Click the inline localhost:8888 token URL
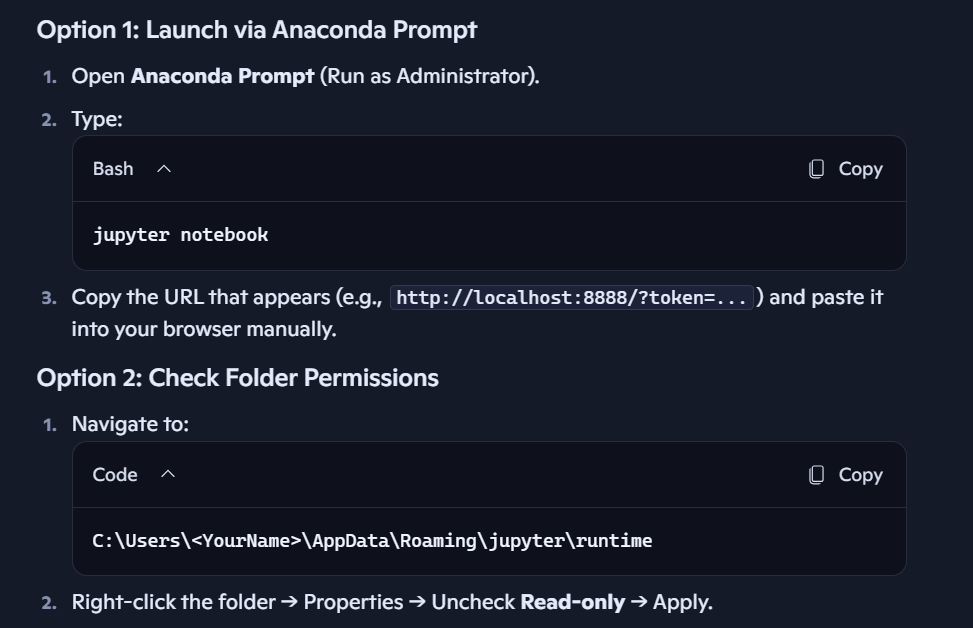 pos(572,298)
